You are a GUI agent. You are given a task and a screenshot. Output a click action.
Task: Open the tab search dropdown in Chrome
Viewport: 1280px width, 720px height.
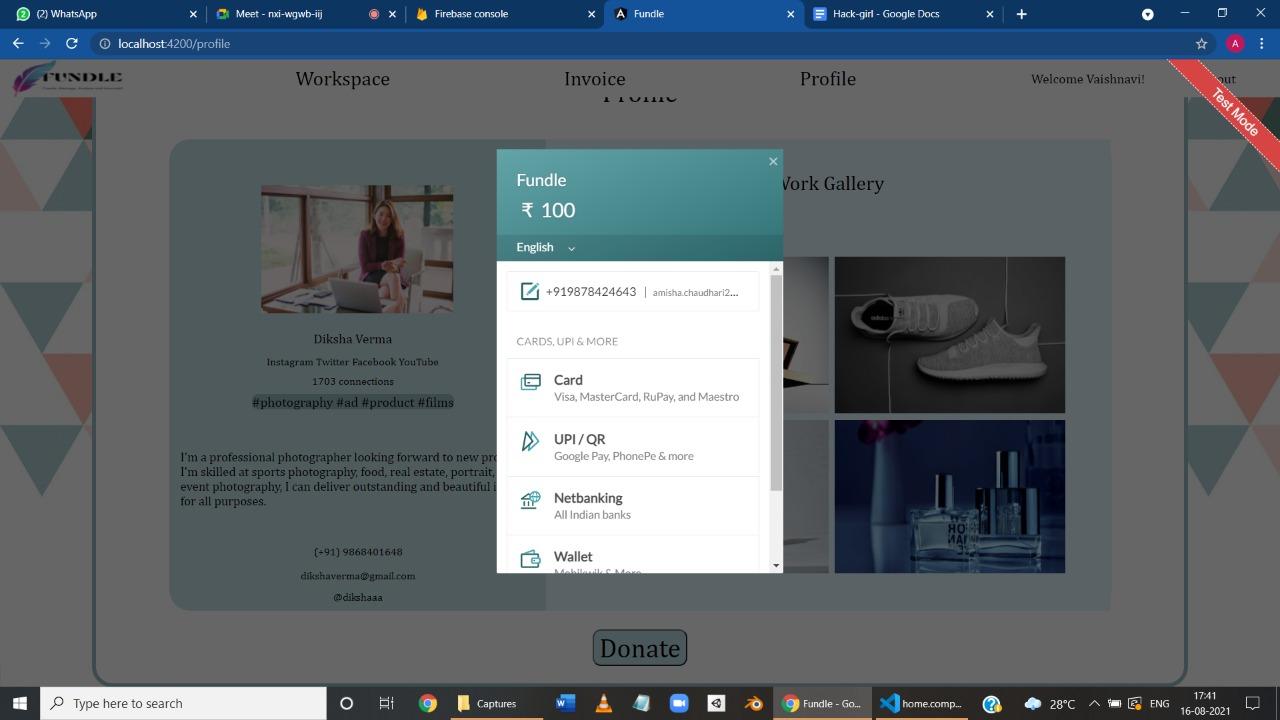1148,14
